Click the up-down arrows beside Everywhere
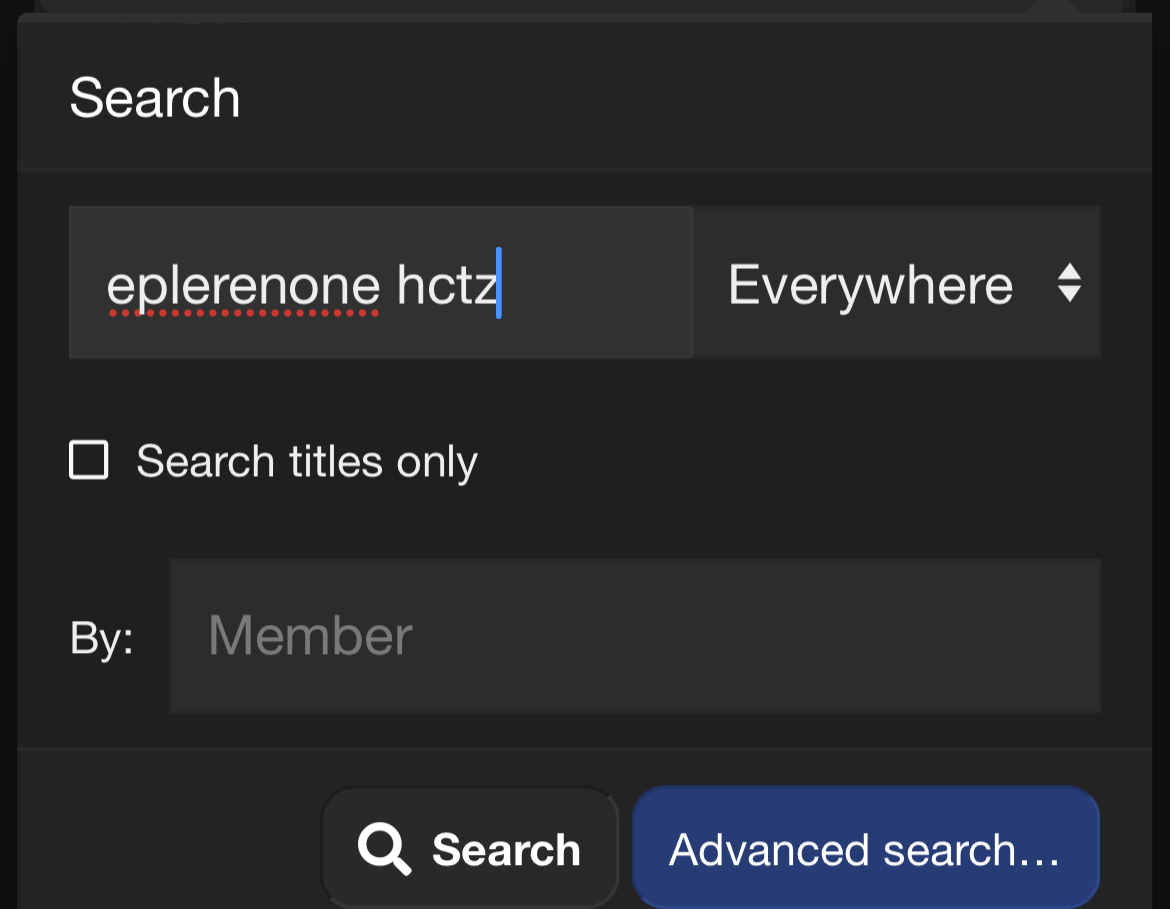The height and width of the screenshot is (909, 1170). [1069, 283]
